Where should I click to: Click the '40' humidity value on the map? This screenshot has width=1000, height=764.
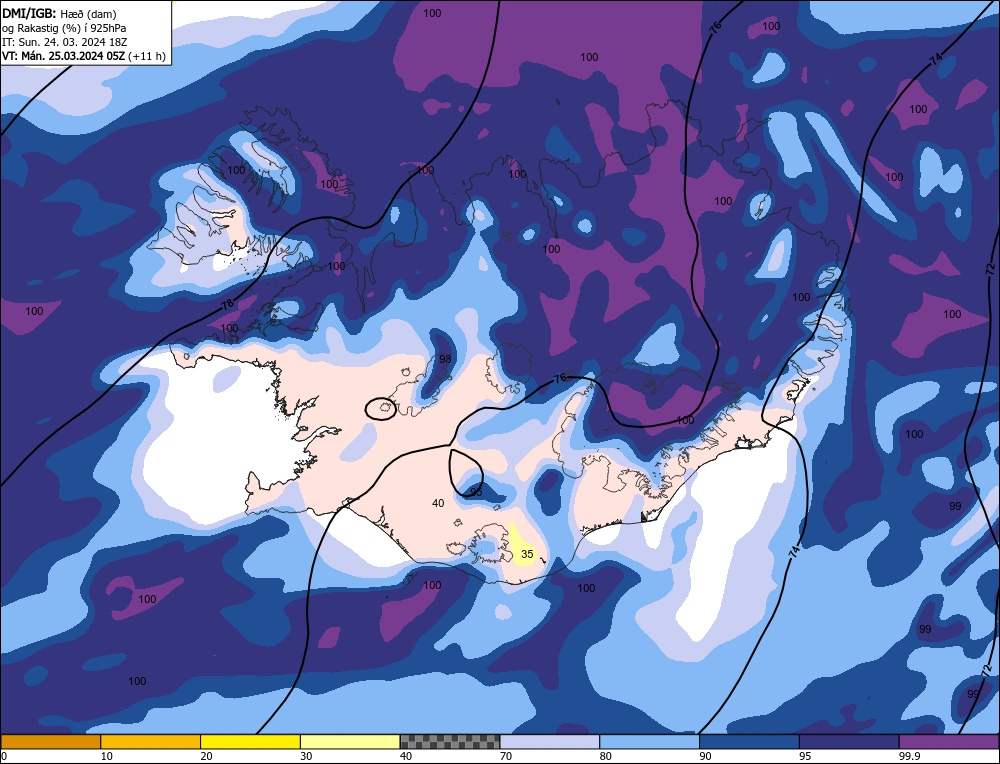tap(438, 503)
